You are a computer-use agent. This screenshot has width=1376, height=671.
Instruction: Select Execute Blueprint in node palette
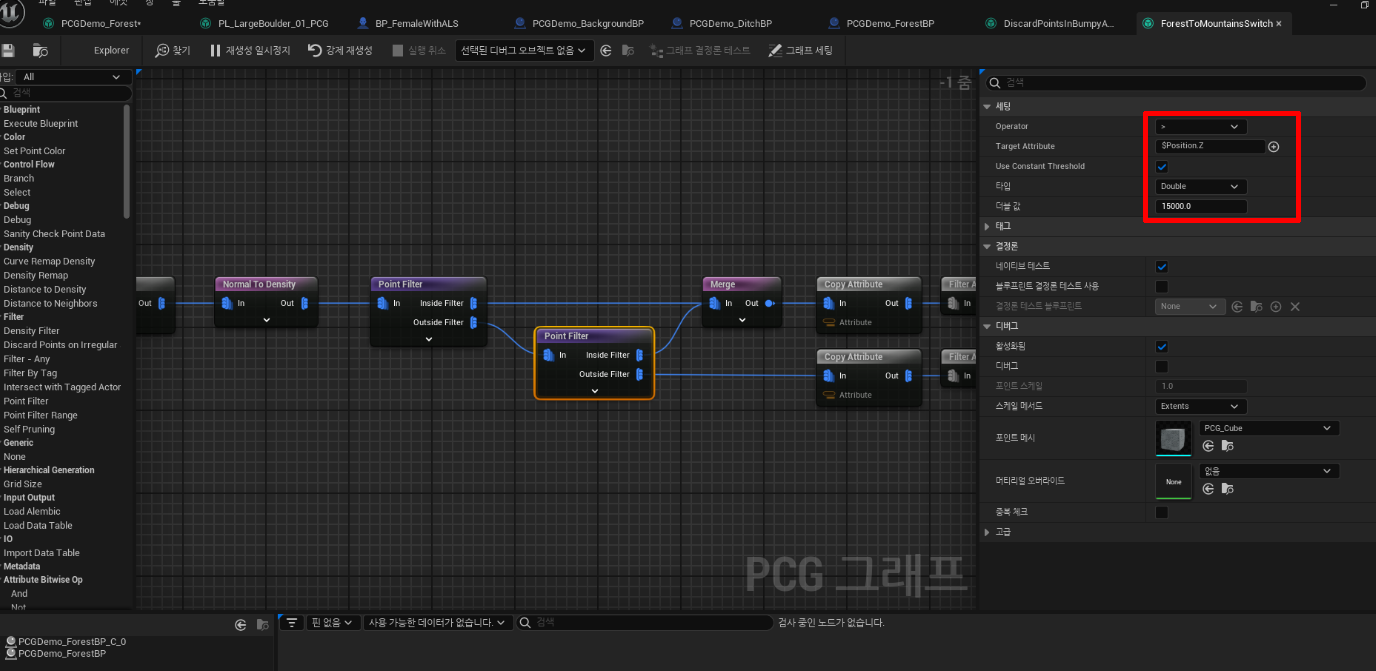click(x=41, y=124)
